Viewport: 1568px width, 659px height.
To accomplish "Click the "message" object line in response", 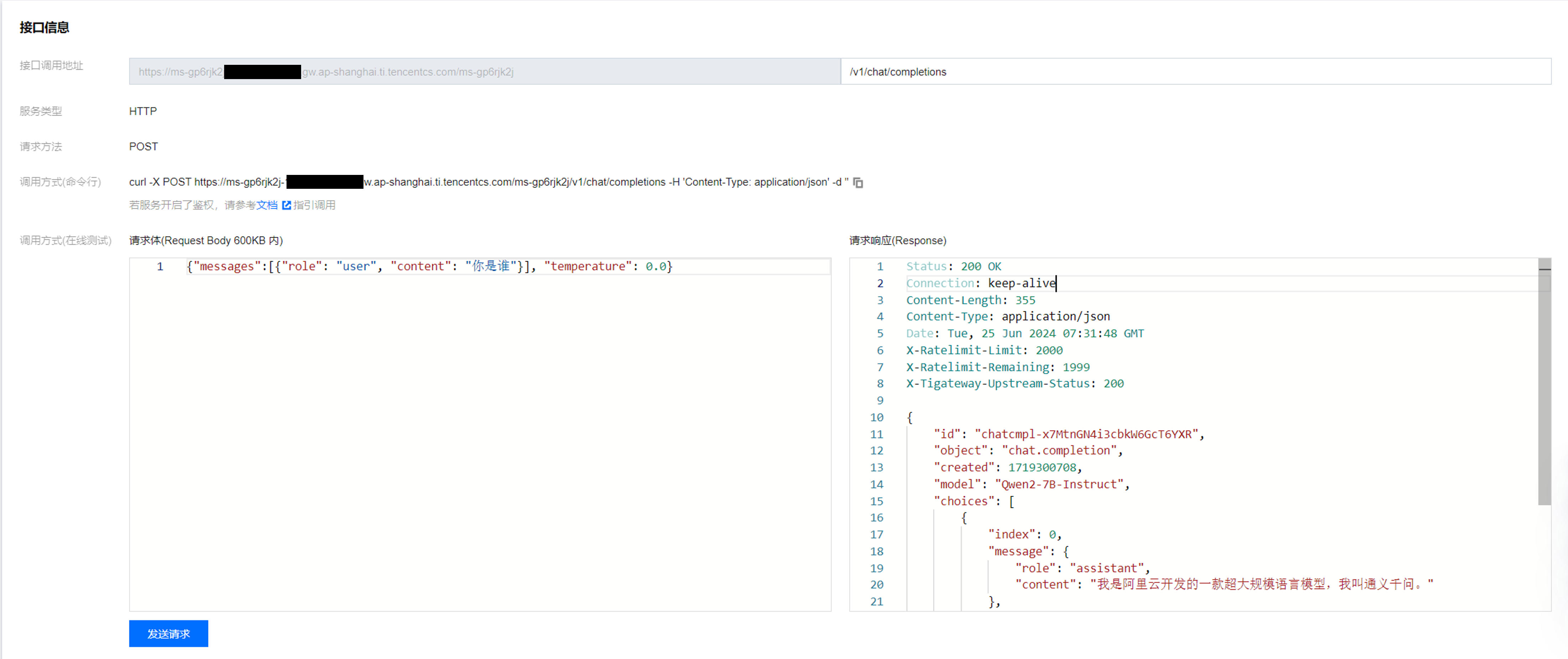I will point(1028,551).
